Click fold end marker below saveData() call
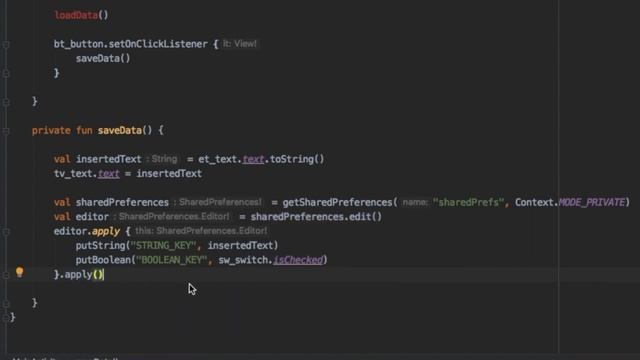Screen dimensions: 640x360 point(6,73)
